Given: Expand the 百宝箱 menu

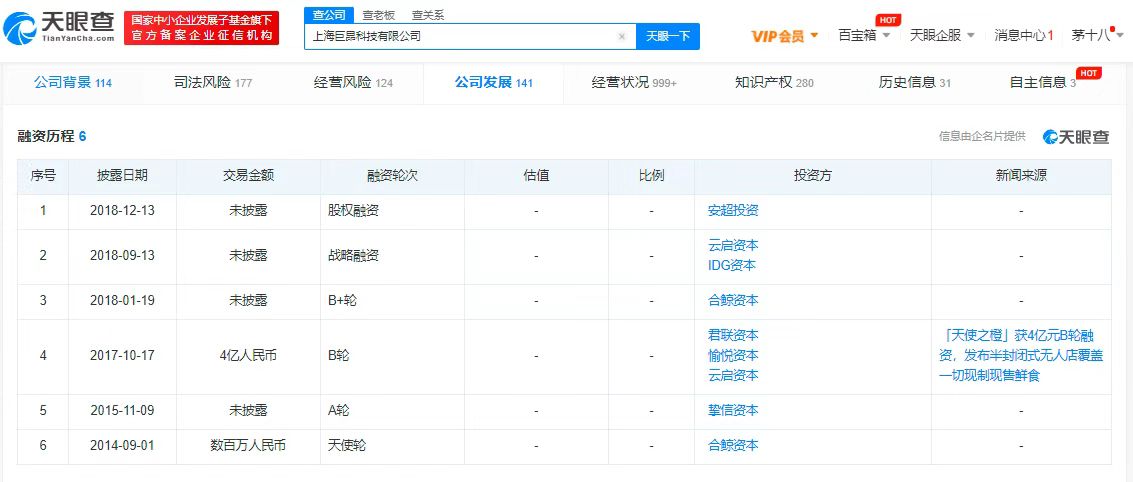Looking at the screenshot, I should click(864, 35).
